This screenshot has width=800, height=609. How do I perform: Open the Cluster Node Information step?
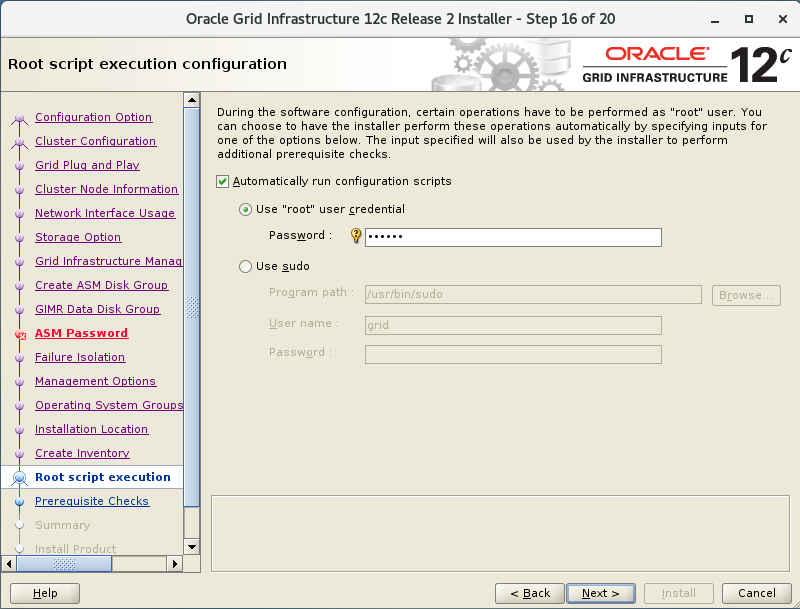point(106,189)
